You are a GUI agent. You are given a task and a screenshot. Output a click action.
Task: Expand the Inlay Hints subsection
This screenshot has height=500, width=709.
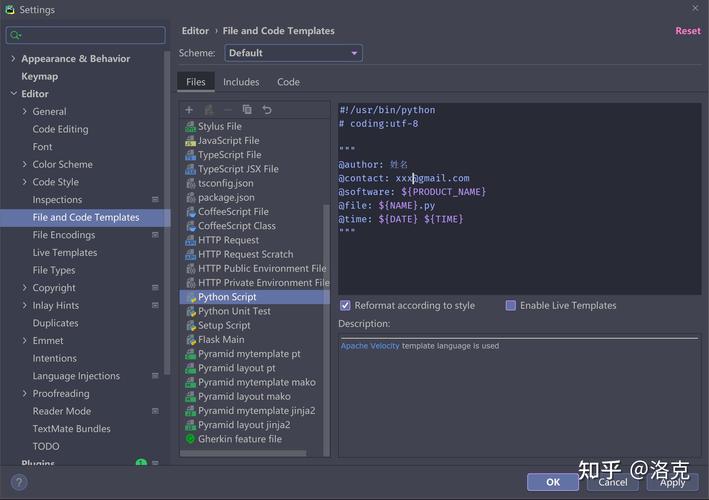pyautogui.click(x=24, y=305)
